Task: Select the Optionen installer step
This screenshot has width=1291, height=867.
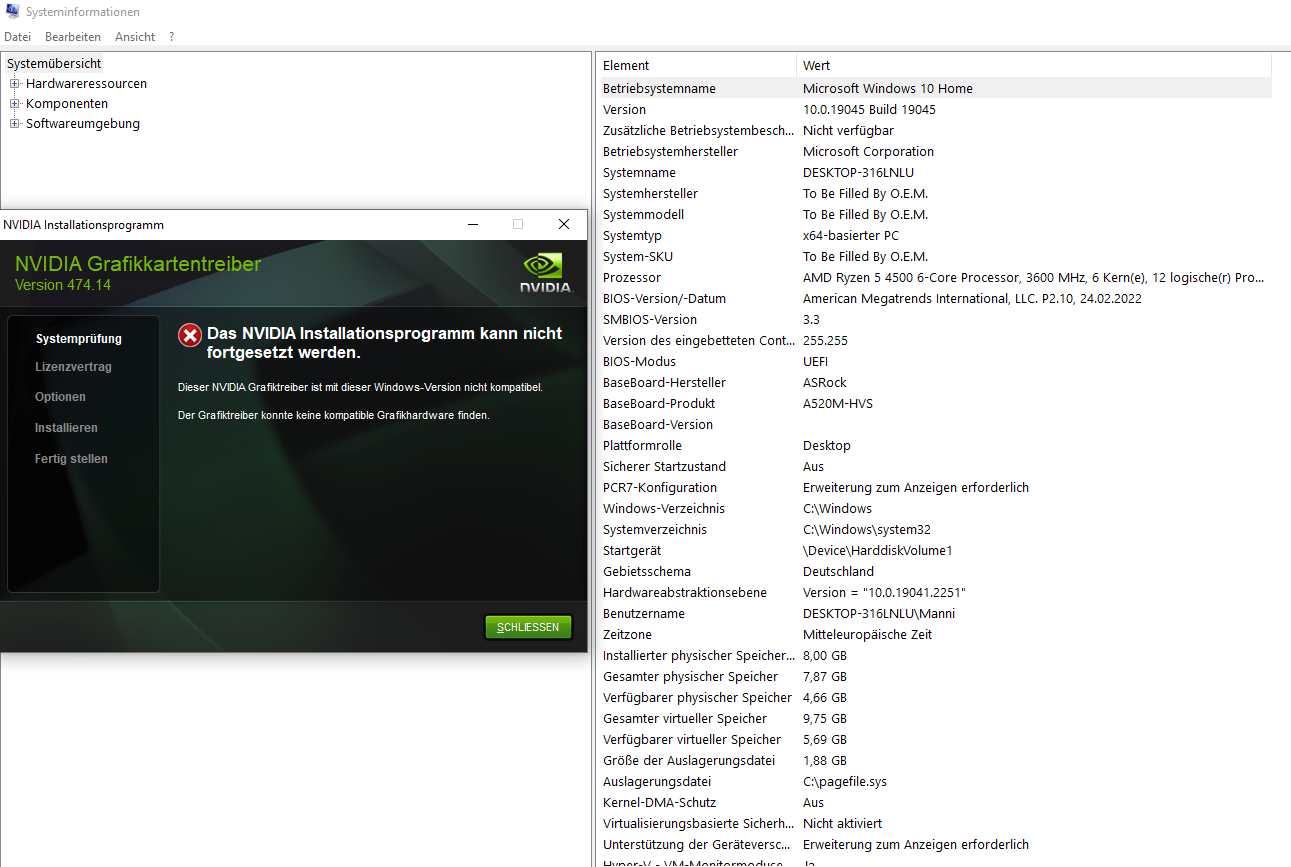Action: pyautogui.click(x=60, y=397)
